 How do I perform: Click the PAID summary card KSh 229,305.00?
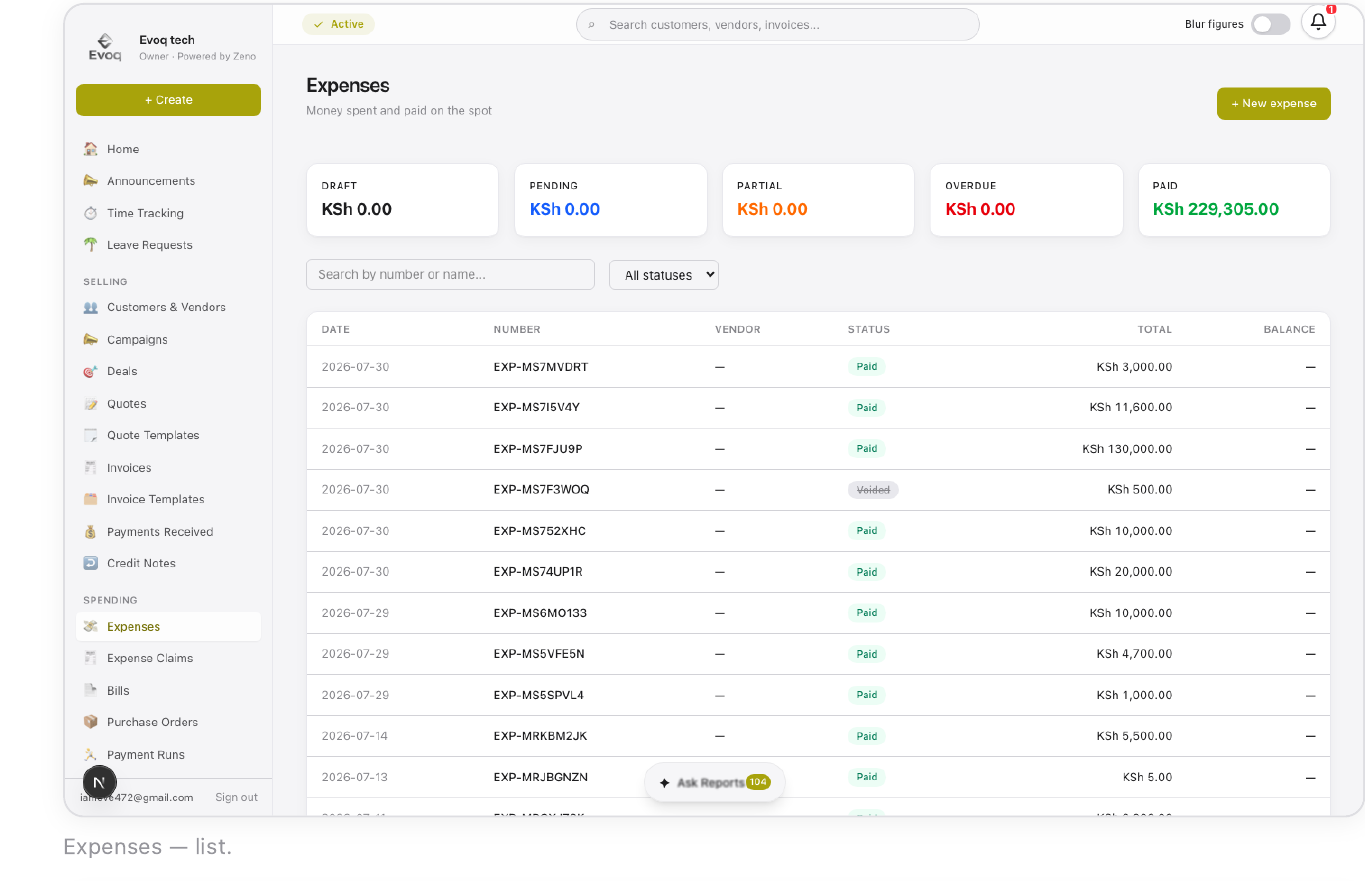pos(1234,200)
